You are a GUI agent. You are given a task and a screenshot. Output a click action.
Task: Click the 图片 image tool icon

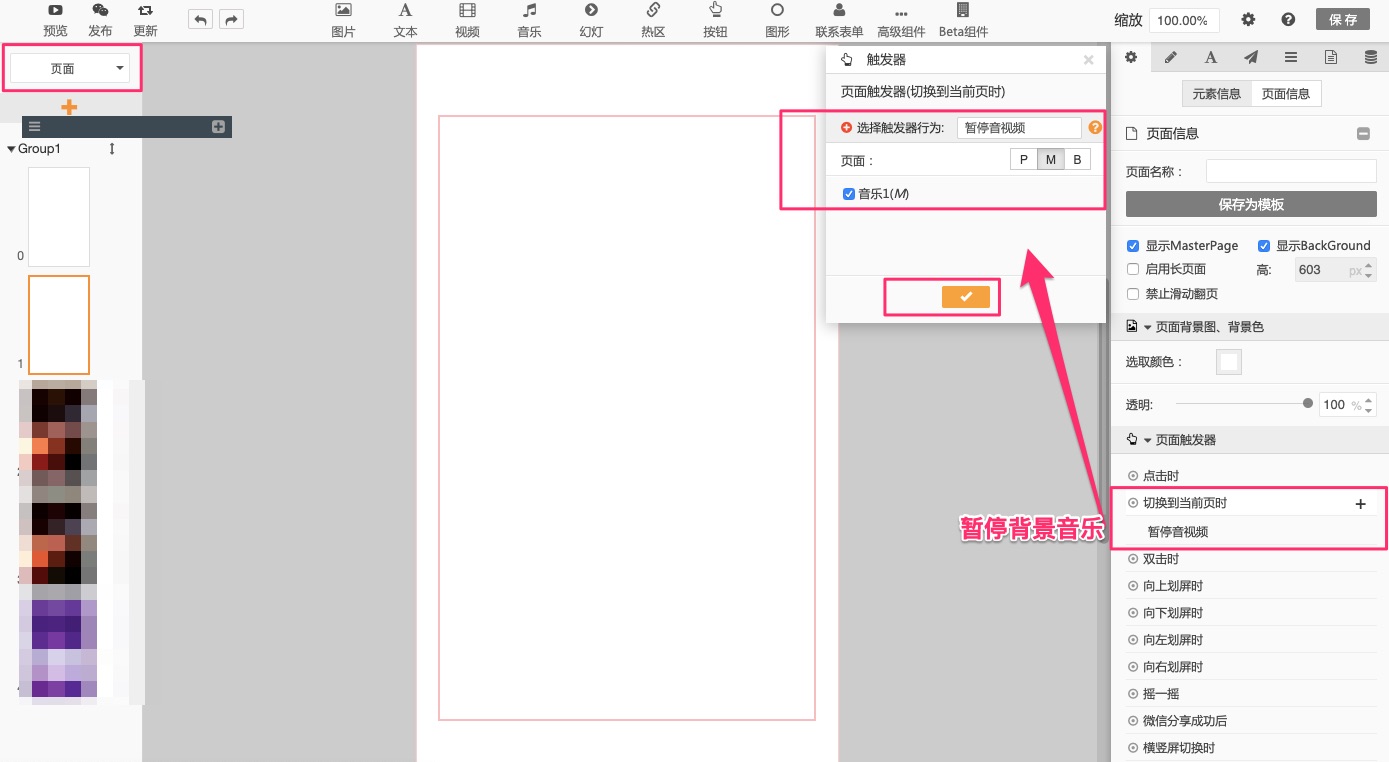coord(343,11)
